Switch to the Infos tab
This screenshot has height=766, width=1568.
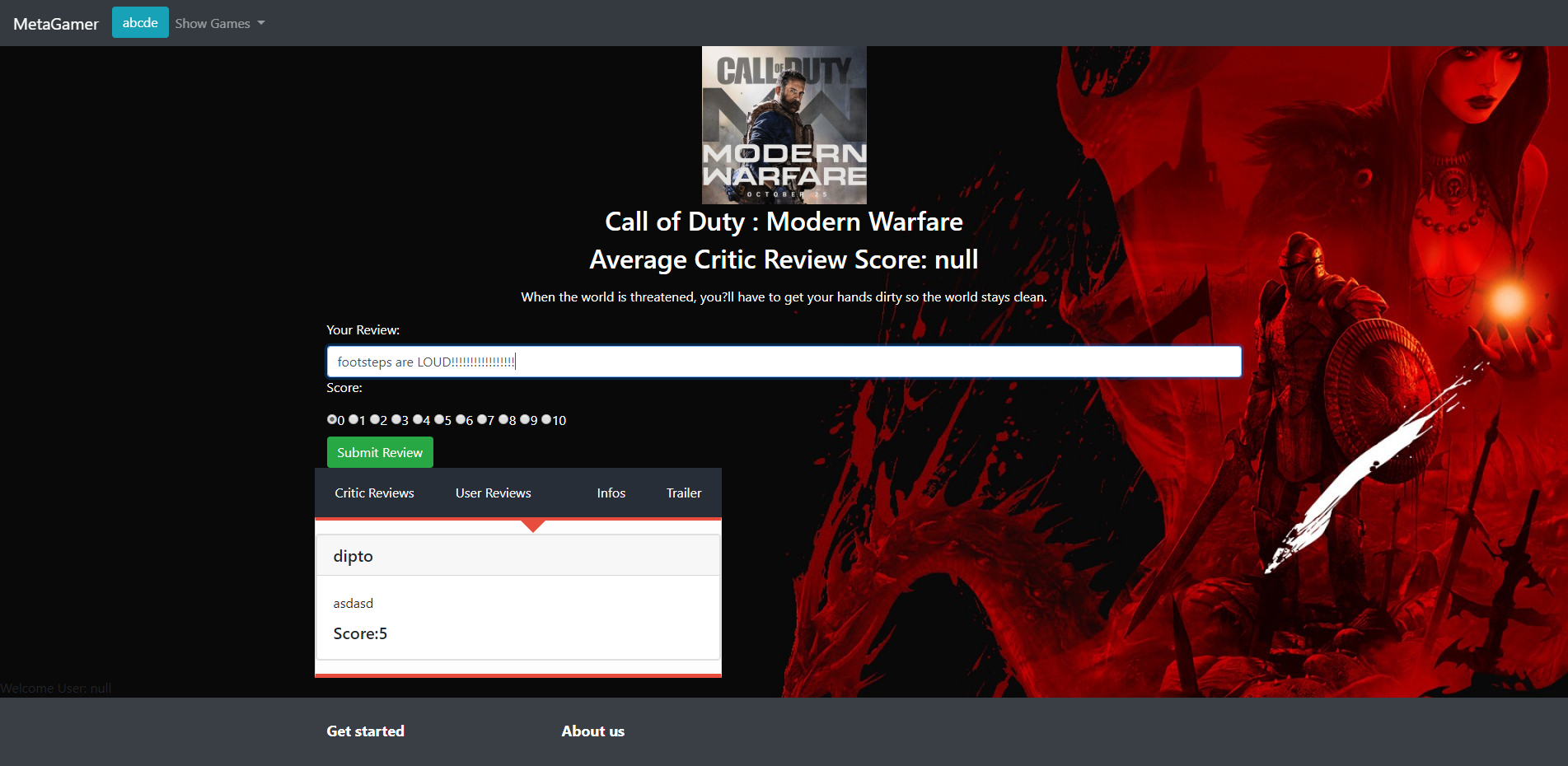[611, 493]
